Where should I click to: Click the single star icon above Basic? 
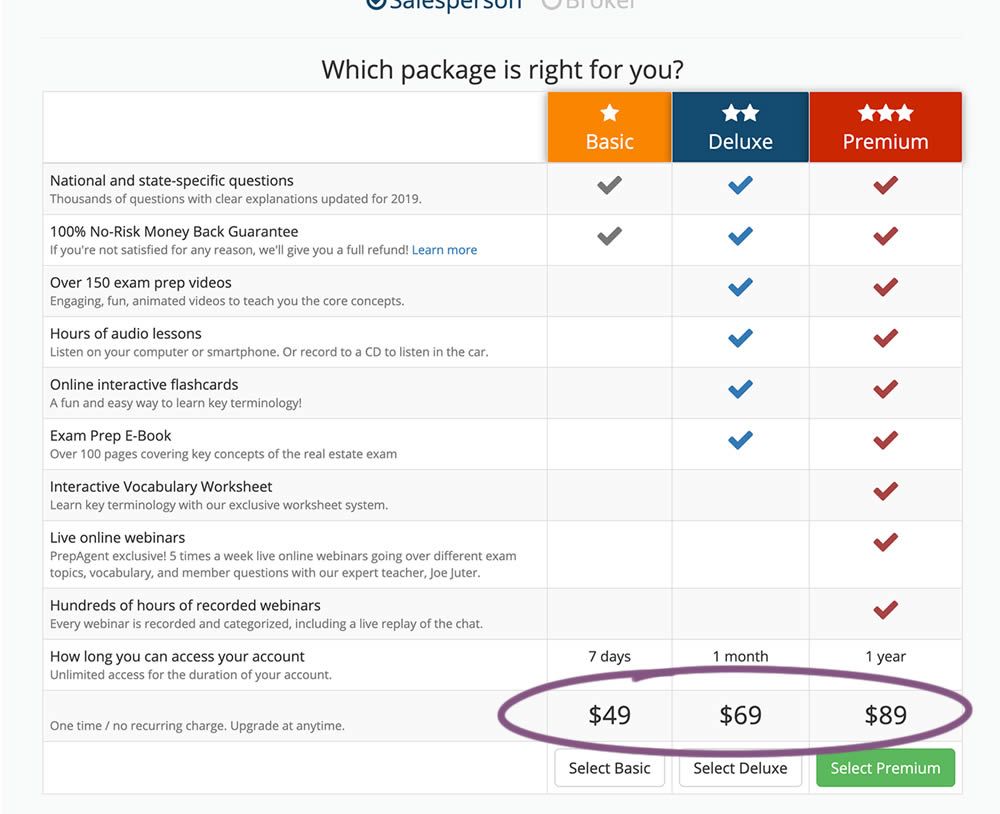(x=609, y=113)
